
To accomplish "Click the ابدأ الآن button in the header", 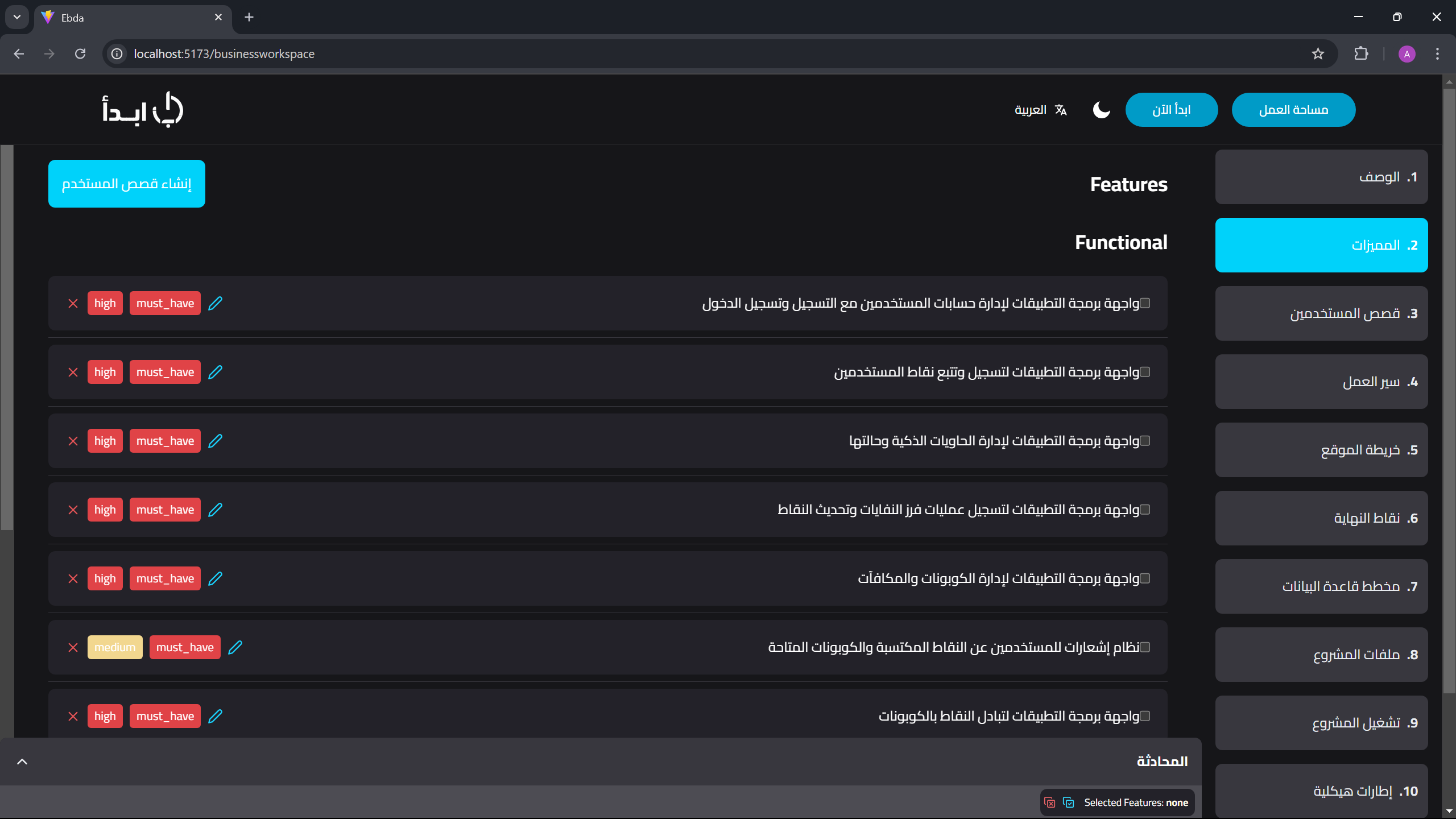I will point(1171,110).
